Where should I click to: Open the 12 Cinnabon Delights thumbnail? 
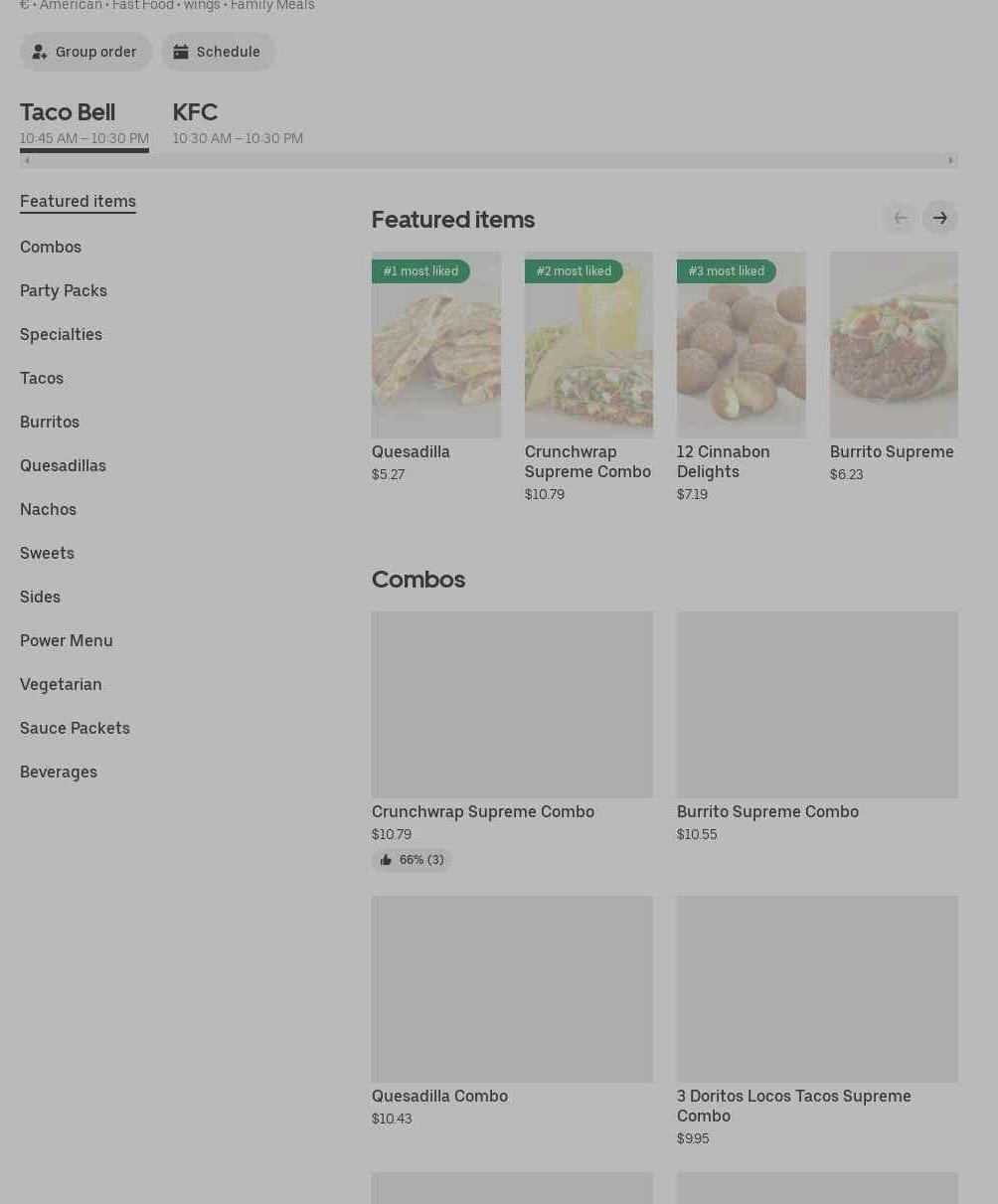point(741,345)
